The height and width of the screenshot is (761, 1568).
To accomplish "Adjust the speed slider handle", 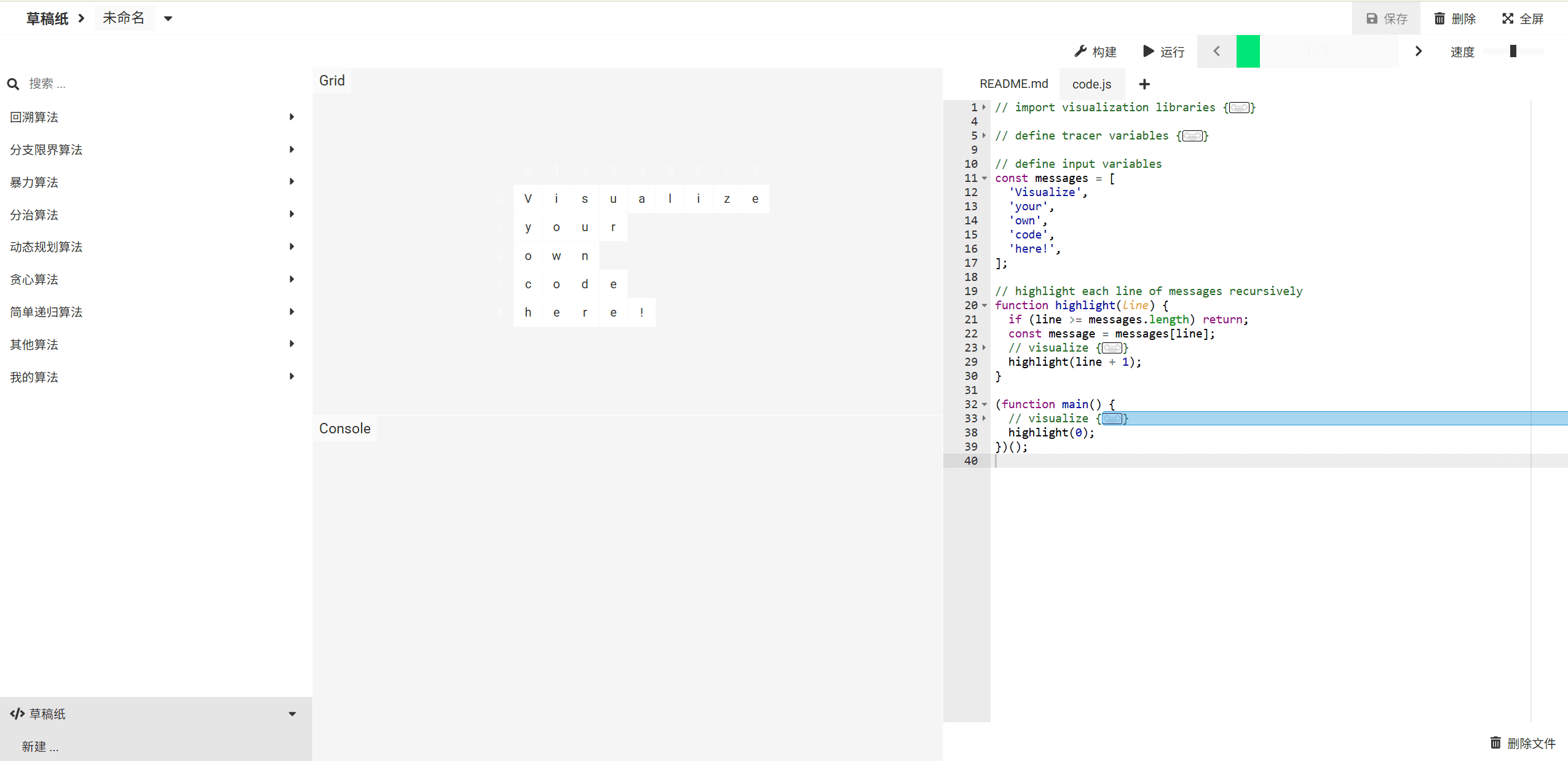I will 1513,52.
